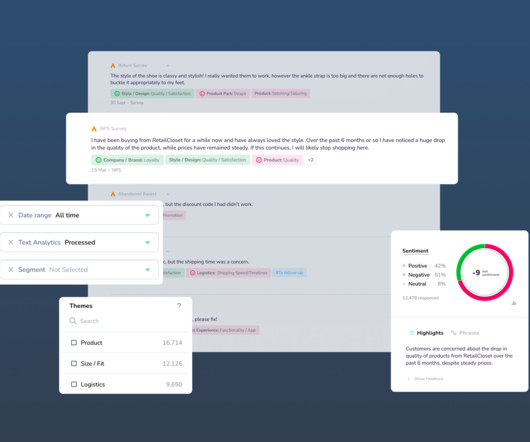This screenshot has width=530, height=442.
Task: Open the Date range dropdown arrow
Action: (147, 215)
